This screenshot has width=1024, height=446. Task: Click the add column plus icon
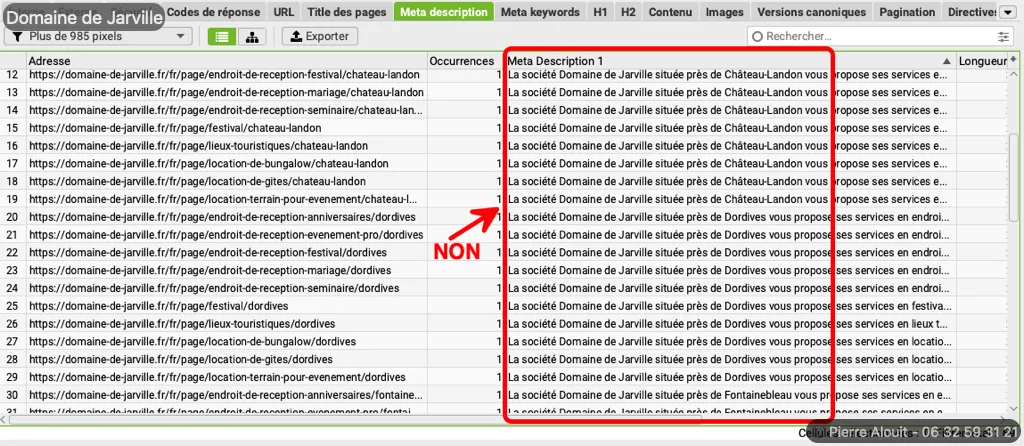tap(1014, 61)
